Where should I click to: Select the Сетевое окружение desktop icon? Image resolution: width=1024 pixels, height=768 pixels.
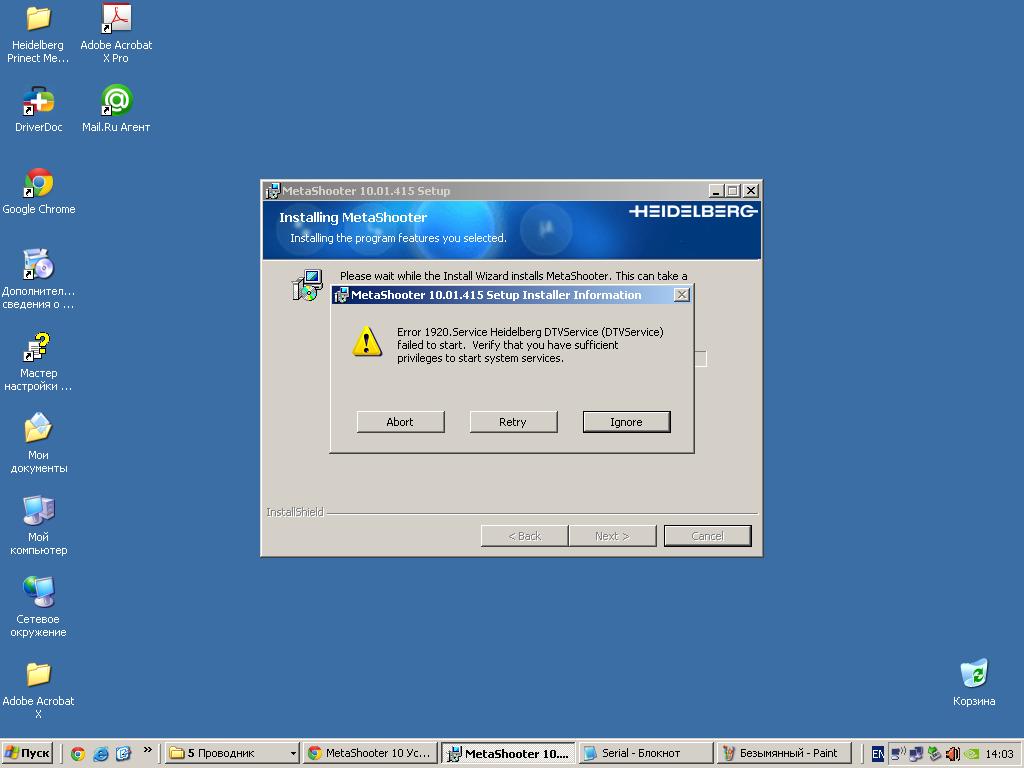[38, 592]
